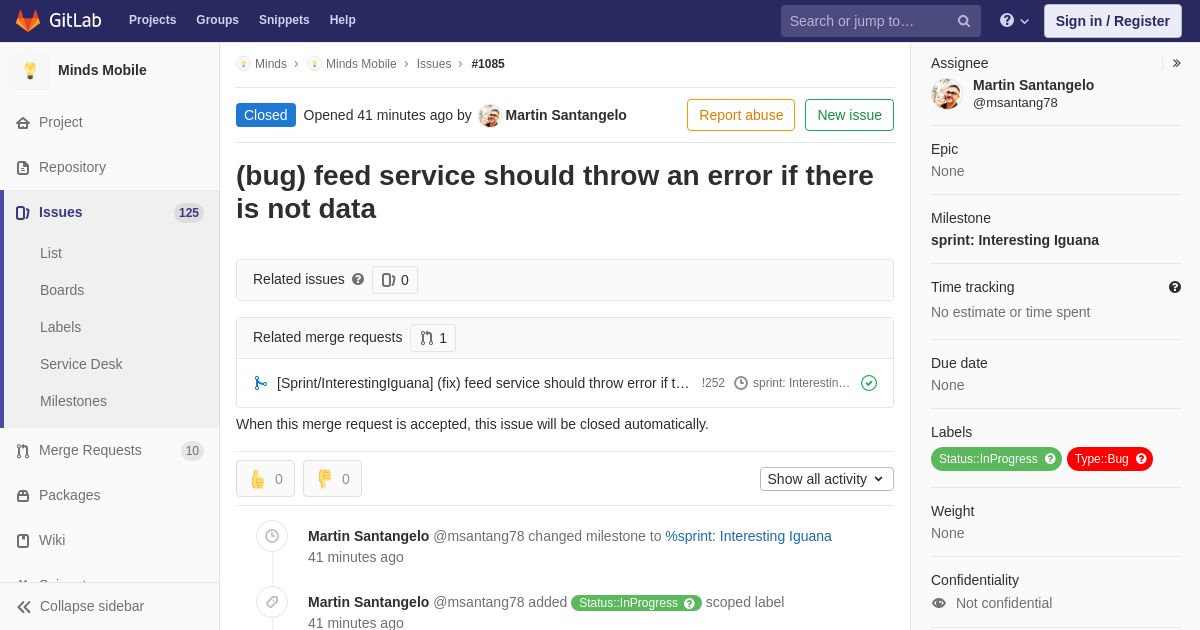Screen dimensions: 1200x630
Task: Click the Project home icon
Action: point(23,123)
